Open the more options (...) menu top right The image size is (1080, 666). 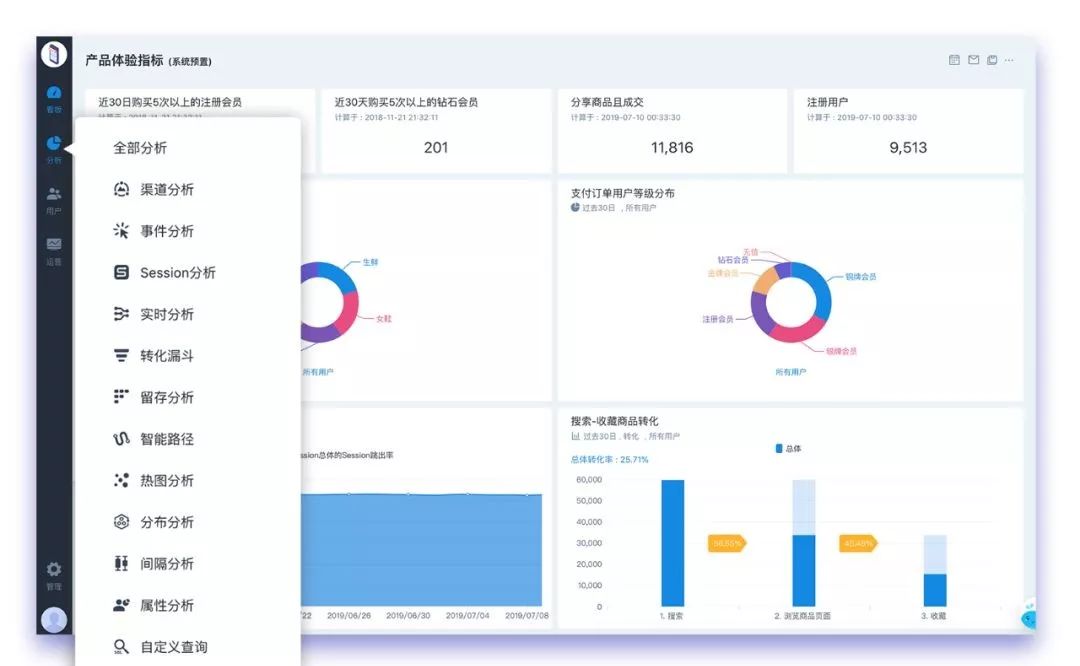[1007, 59]
